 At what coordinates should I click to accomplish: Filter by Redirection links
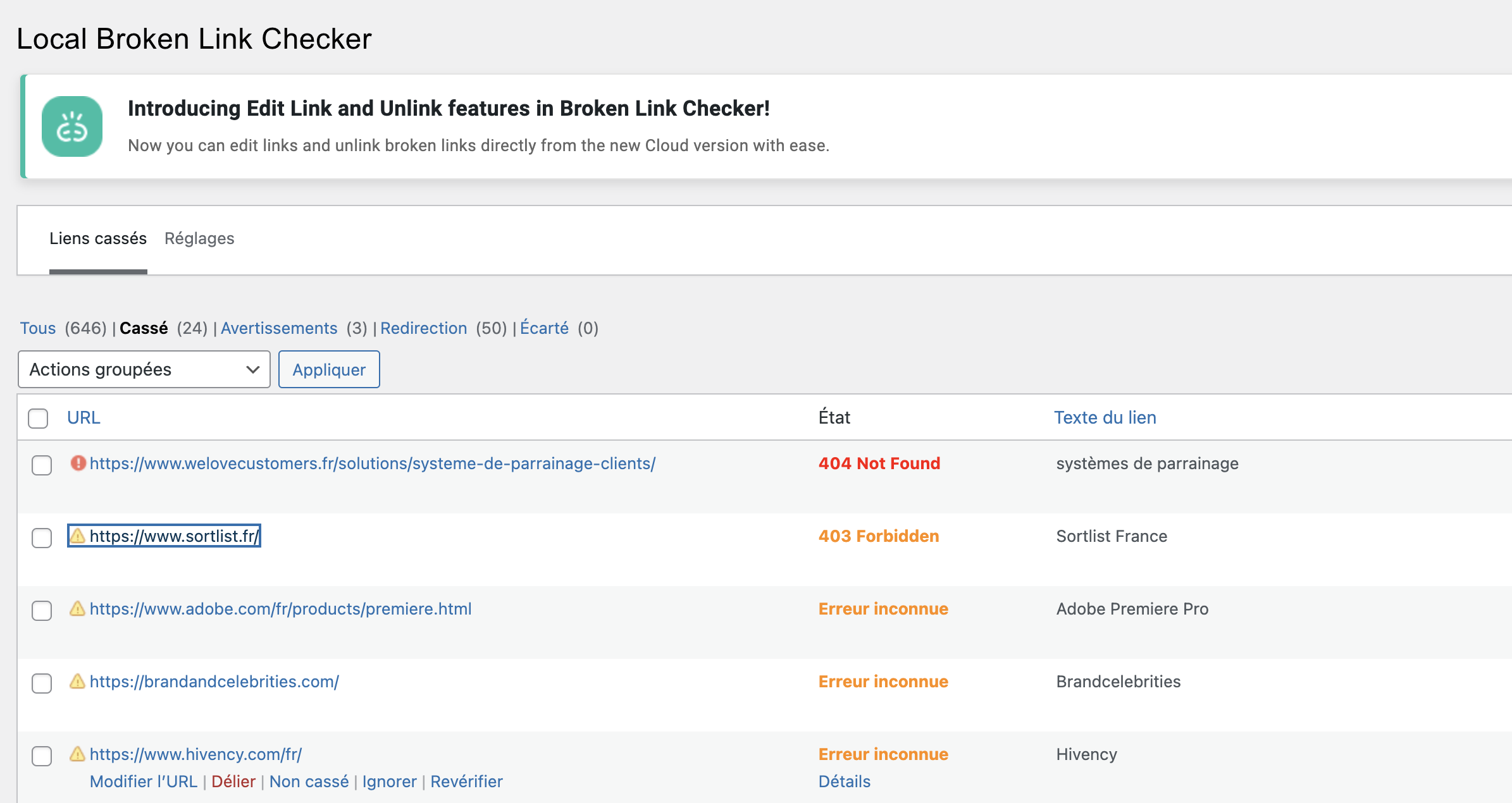(424, 328)
